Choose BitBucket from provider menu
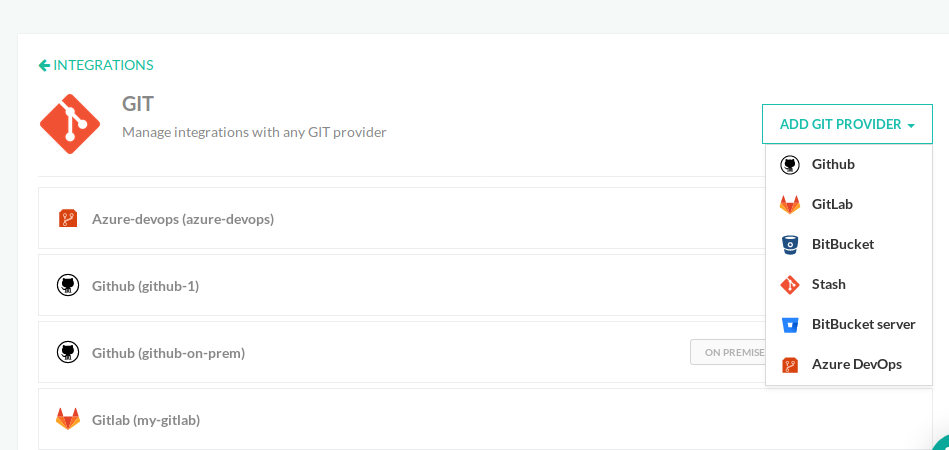Screen dimensions: 949x450 [842, 244]
